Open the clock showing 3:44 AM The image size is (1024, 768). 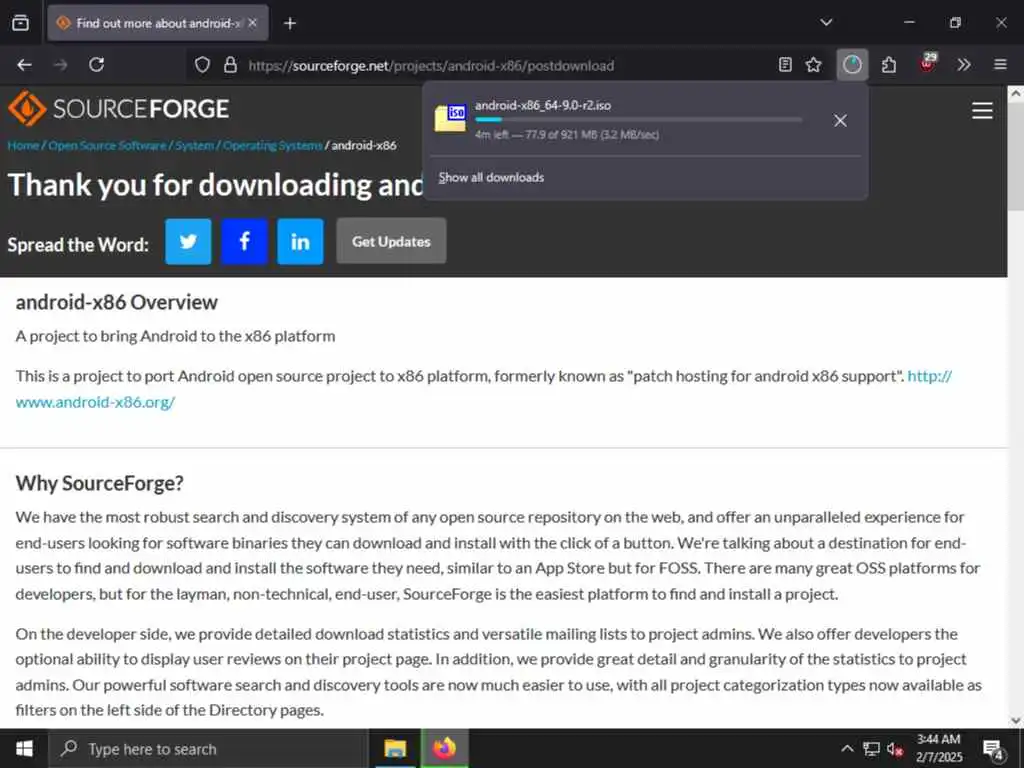(939, 748)
